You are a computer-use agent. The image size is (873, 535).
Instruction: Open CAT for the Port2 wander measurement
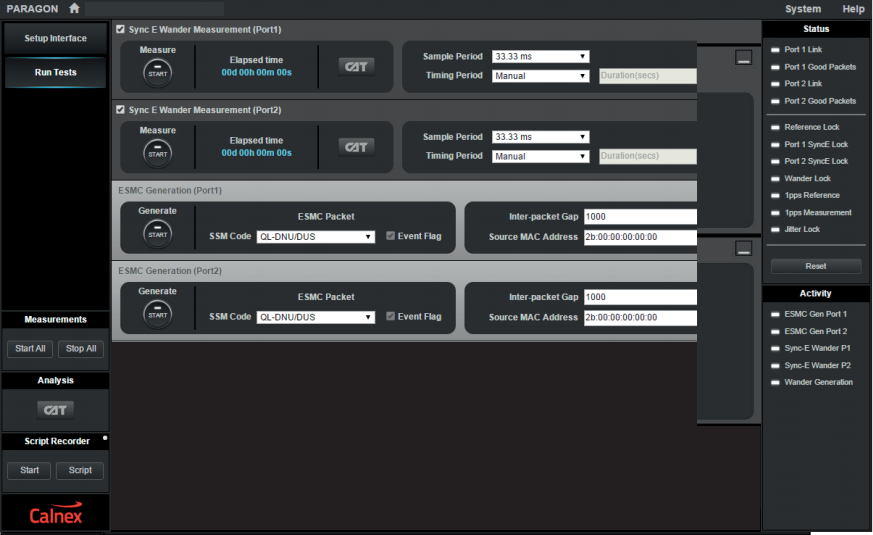click(x=355, y=147)
